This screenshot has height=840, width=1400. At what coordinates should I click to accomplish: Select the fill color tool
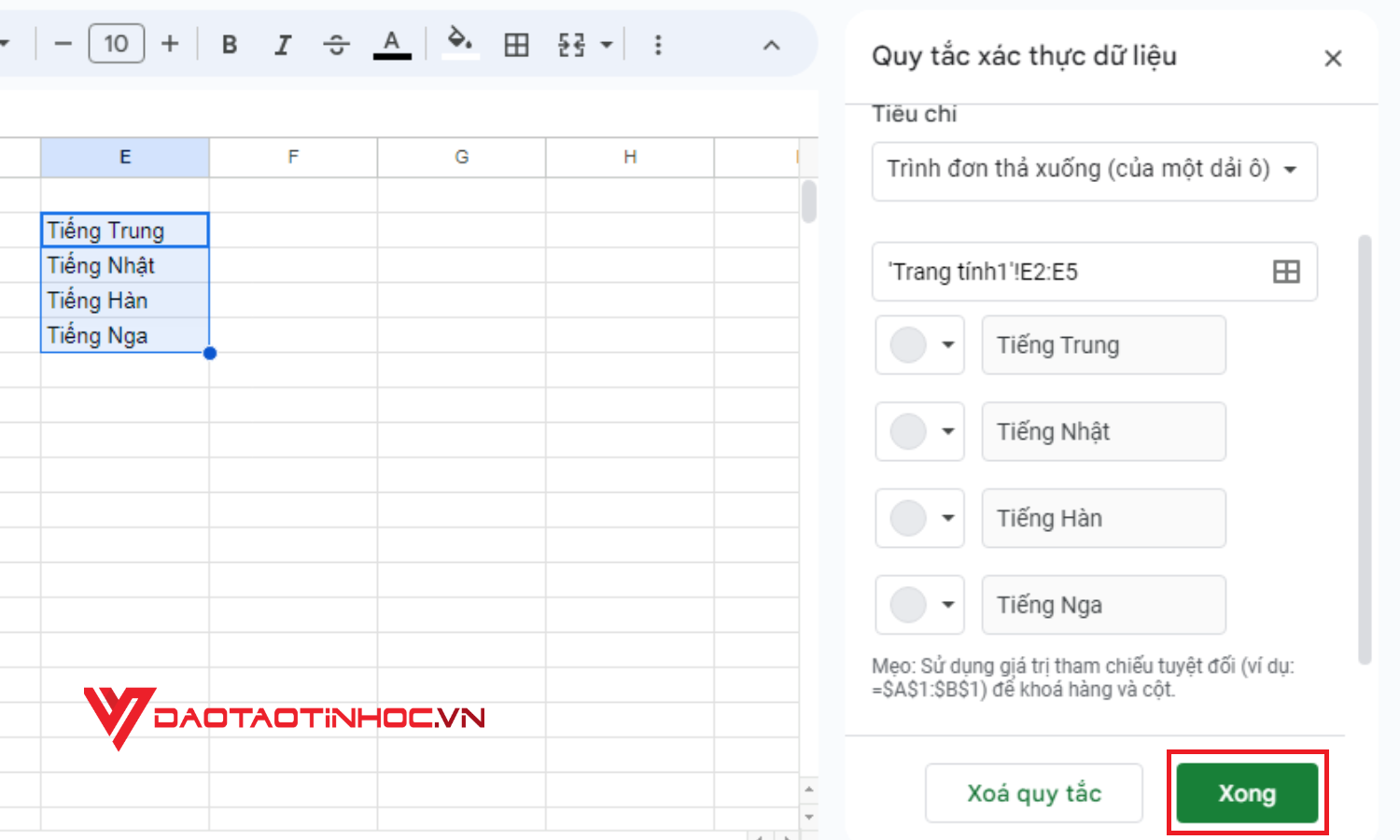pos(460,43)
